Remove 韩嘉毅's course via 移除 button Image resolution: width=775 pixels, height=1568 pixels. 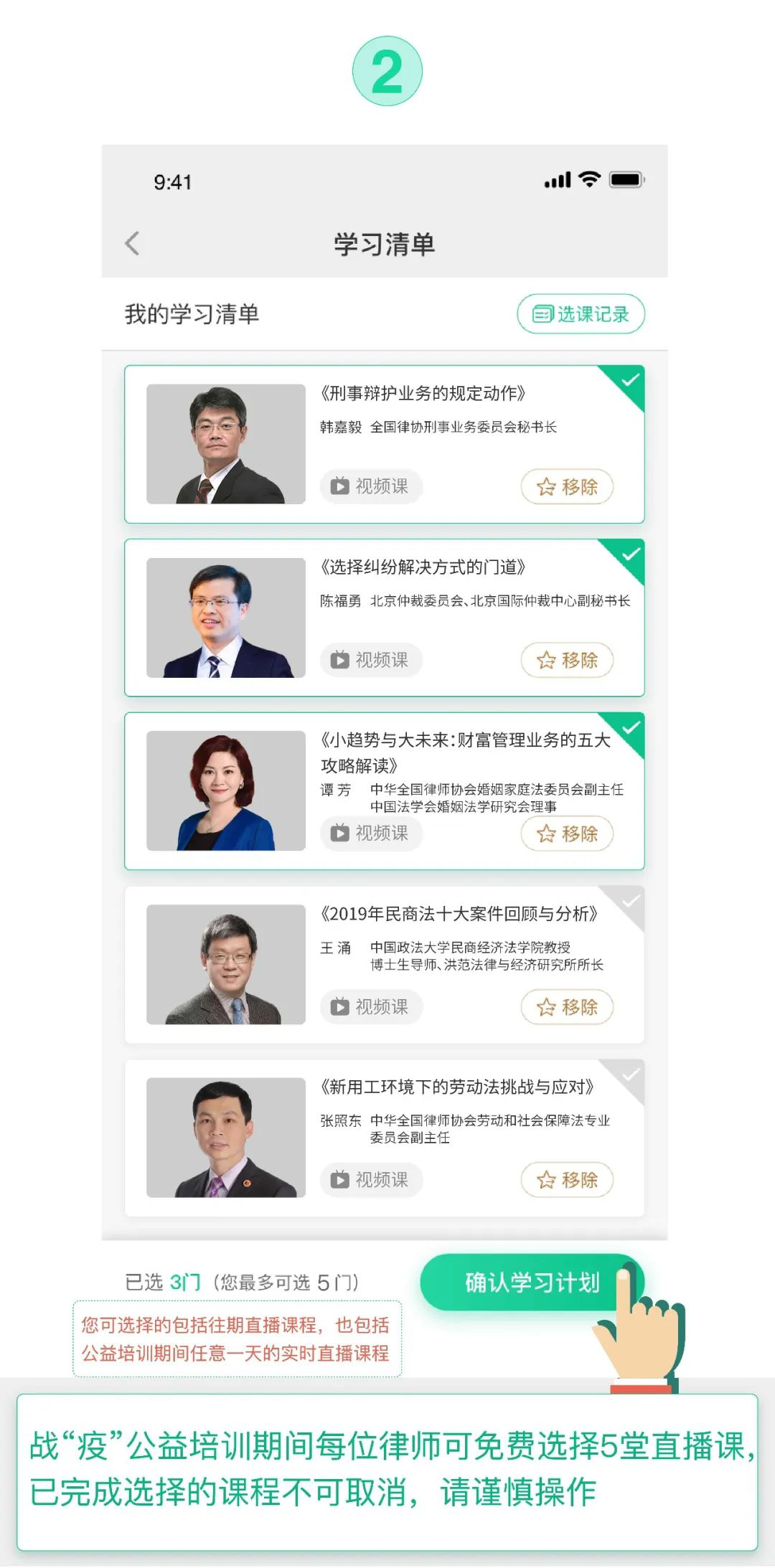click(x=567, y=486)
